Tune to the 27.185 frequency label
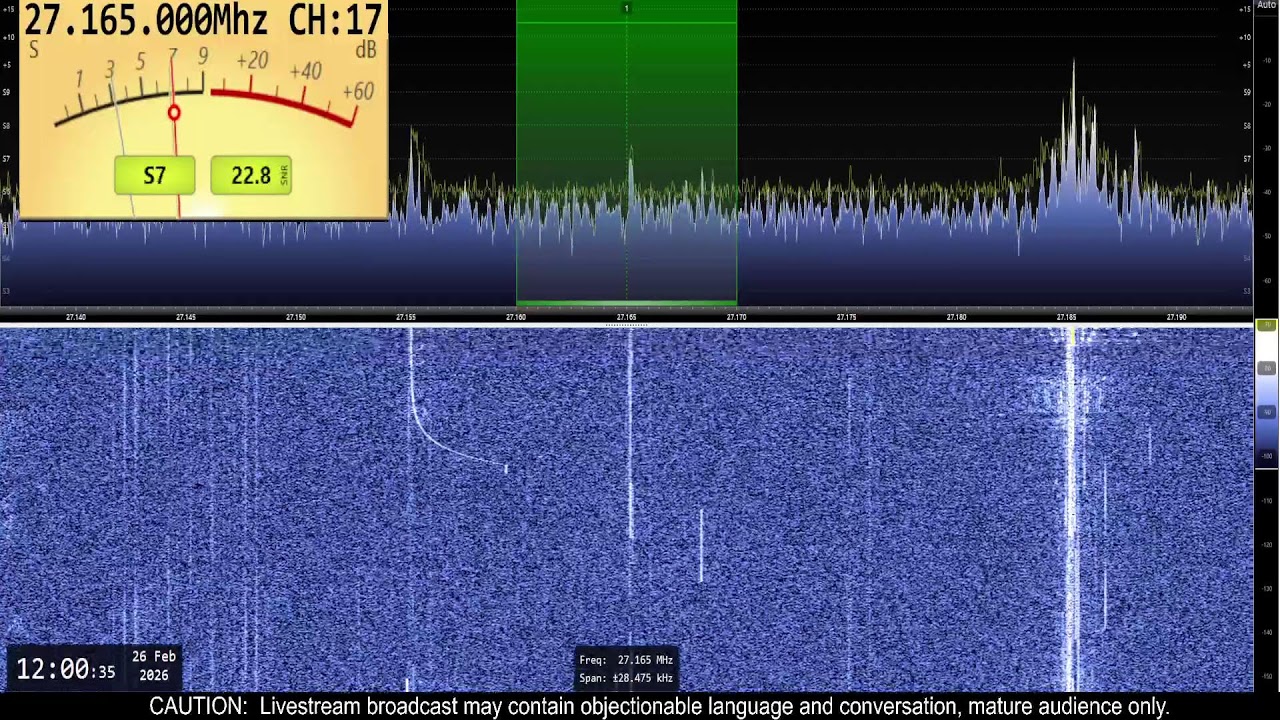 click(1066, 317)
